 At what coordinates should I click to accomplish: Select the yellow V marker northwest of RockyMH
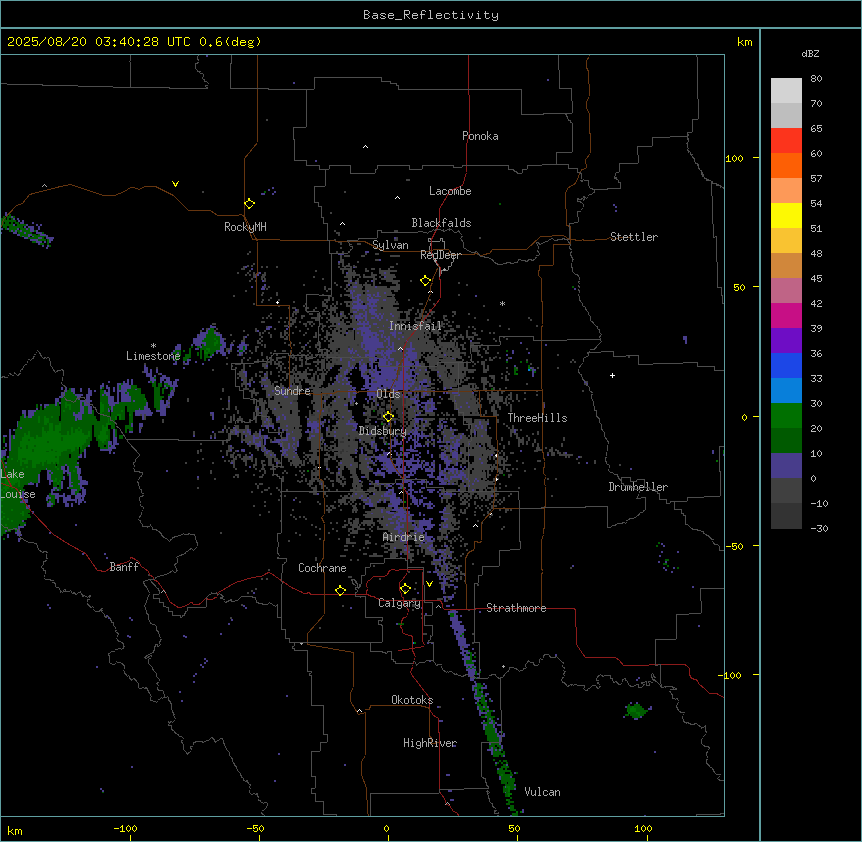(x=175, y=184)
